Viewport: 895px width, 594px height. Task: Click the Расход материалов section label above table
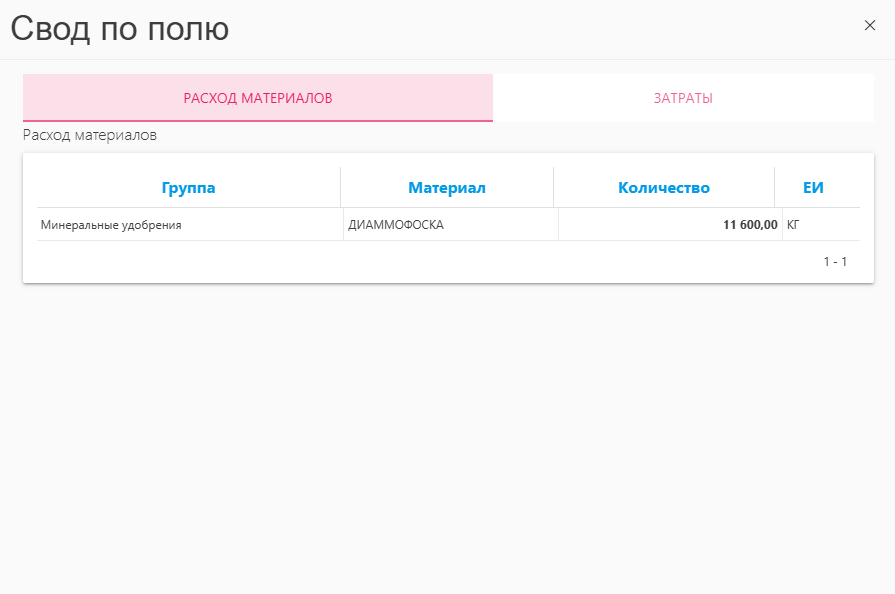(90, 135)
